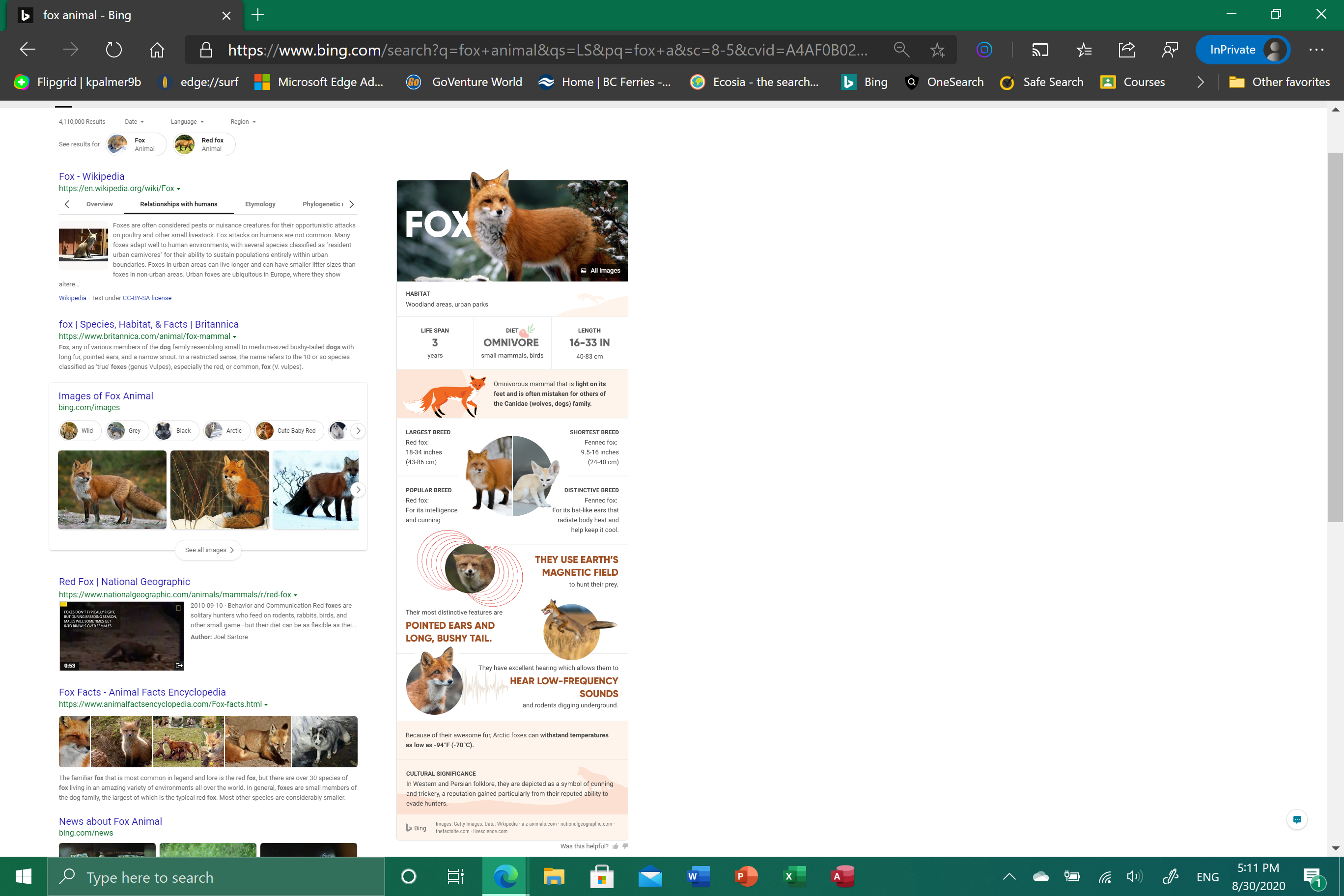Refresh the current page
The height and width of the screenshot is (896, 1344).
tap(113, 49)
